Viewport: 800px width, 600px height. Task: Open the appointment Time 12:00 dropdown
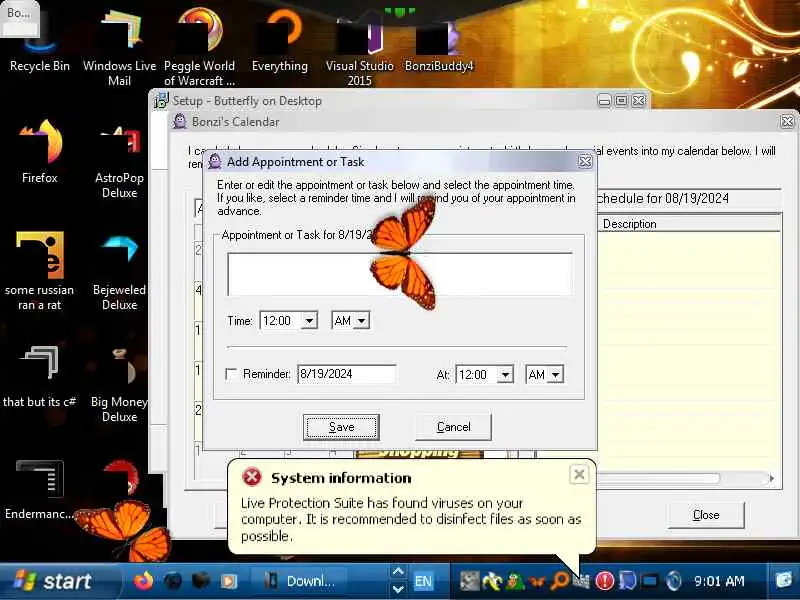pos(309,321)
